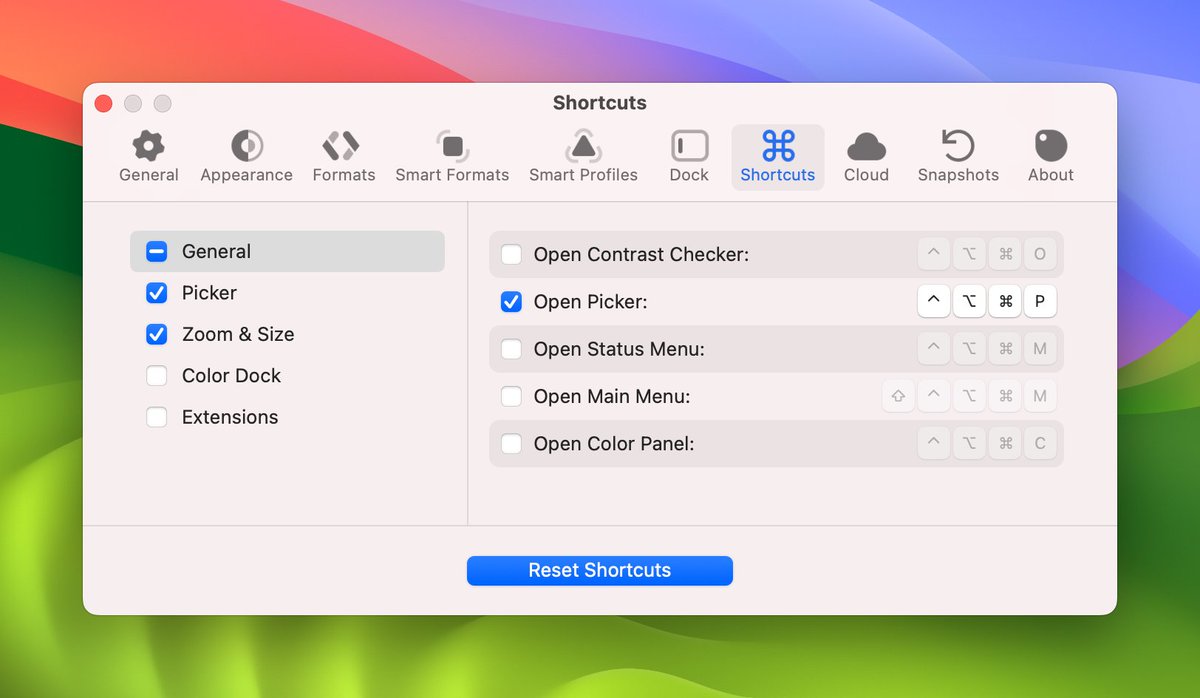The image size is (1200, 698).
Task: Uncheck the Picker shortcuts checkbox
Action: pyautogui.click(x=156, y=293)
